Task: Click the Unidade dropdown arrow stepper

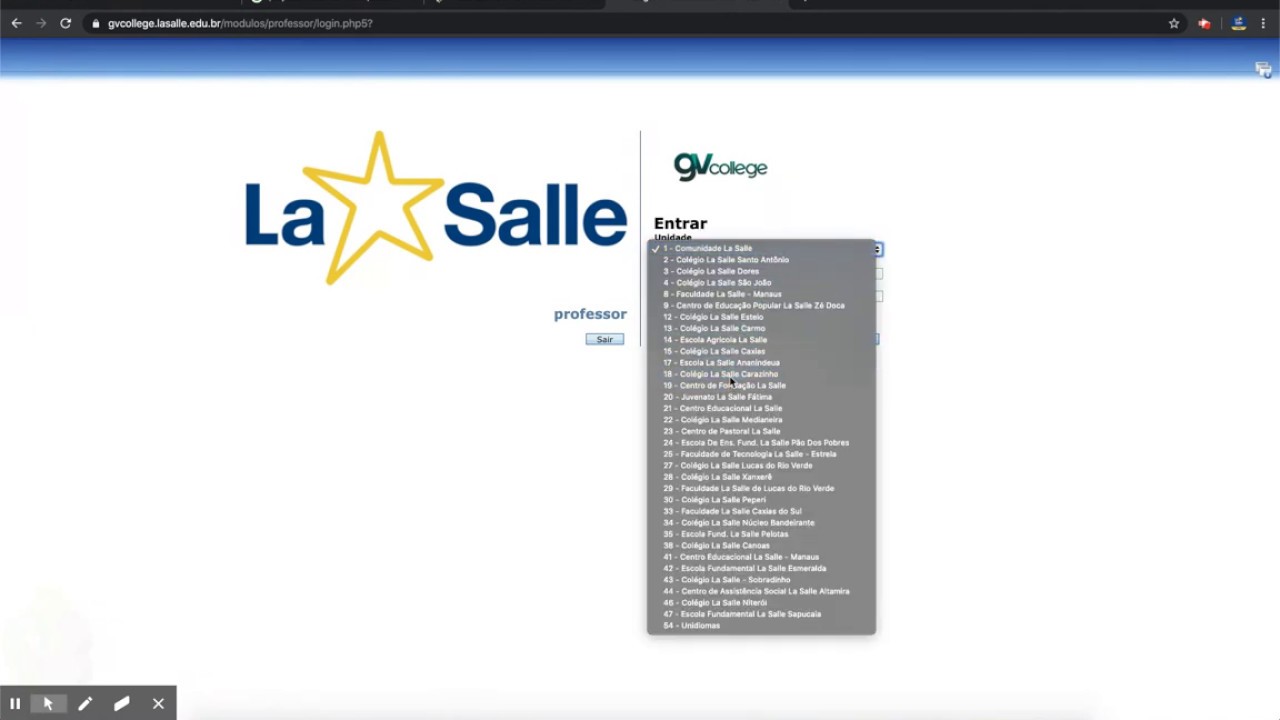Action: click(x=878, y=249)
